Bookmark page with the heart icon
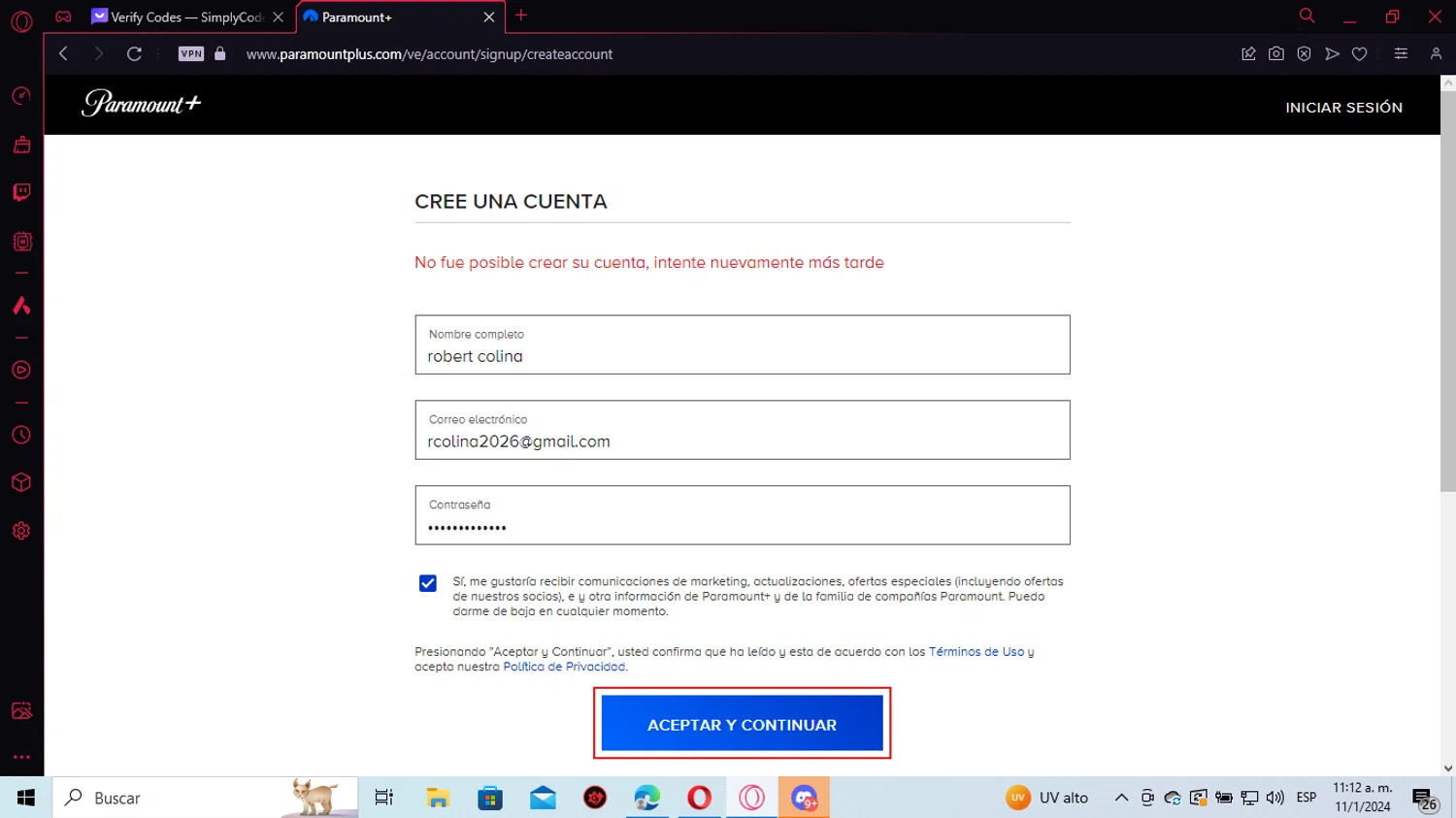This screenshot has width=1456, height=818. pyautogui.click(x=1360, y=54)
